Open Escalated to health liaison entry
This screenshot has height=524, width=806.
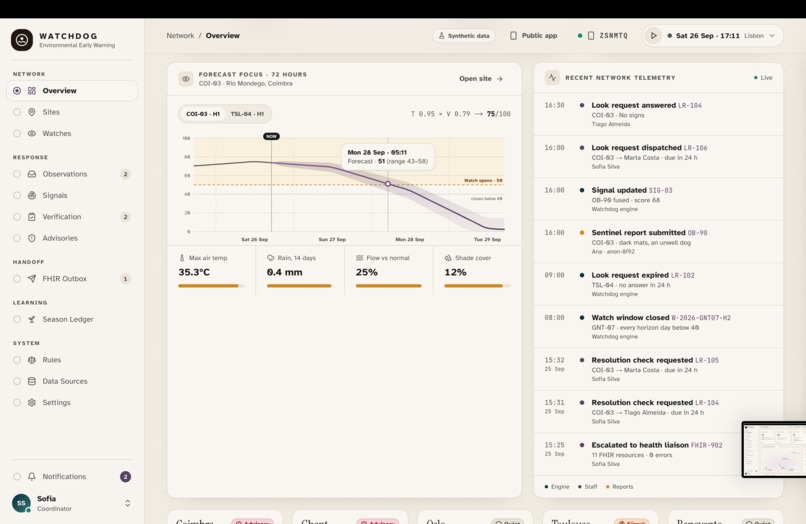tap(658, 454)
